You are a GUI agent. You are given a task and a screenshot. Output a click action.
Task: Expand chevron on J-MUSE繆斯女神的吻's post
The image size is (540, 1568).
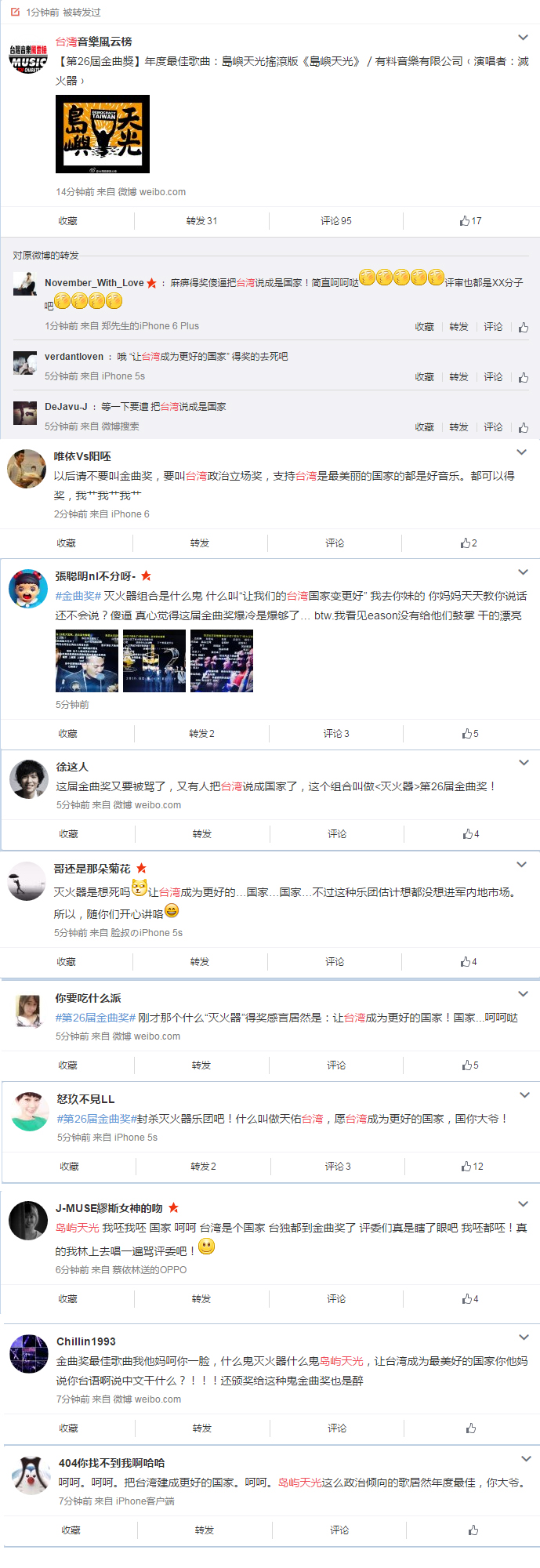[x=524, y=1204]
